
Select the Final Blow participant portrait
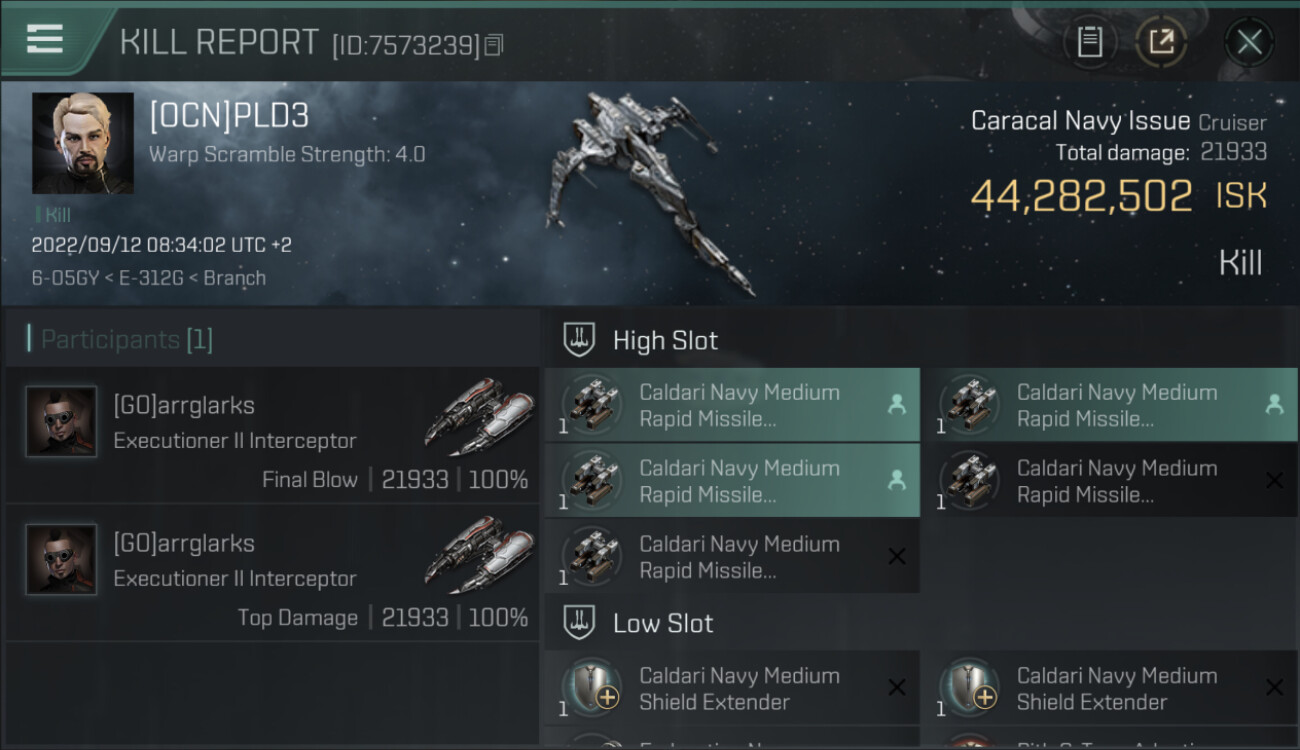(x=62, y=422)
